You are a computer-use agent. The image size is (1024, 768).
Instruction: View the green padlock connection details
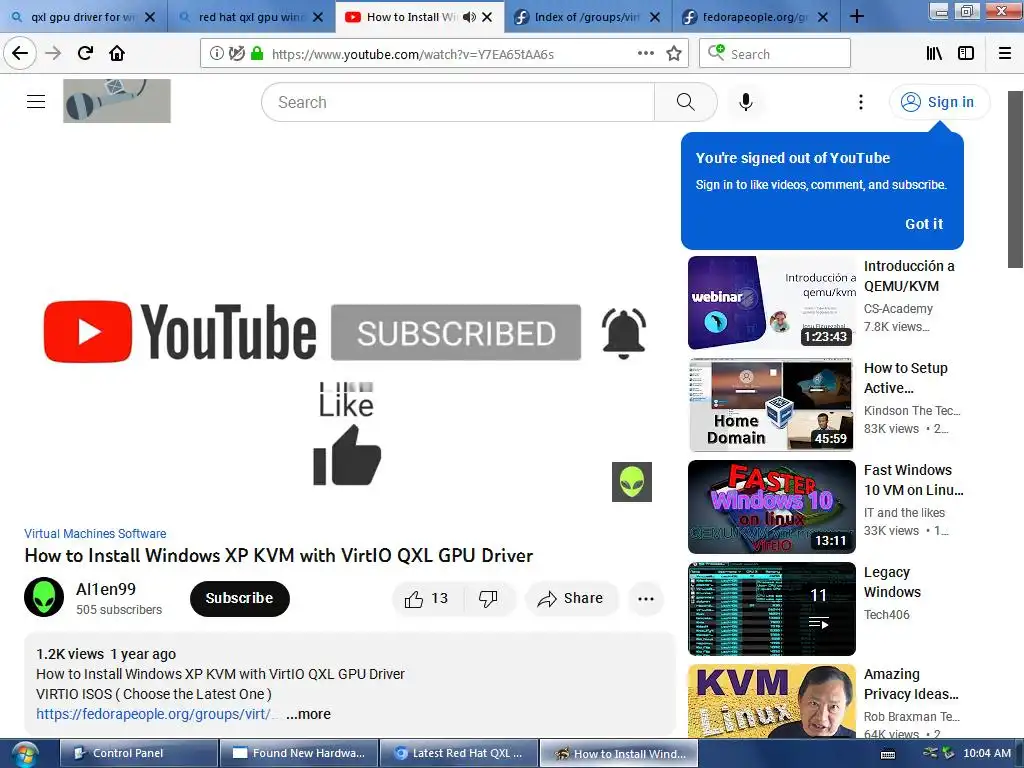pos(257,54)
